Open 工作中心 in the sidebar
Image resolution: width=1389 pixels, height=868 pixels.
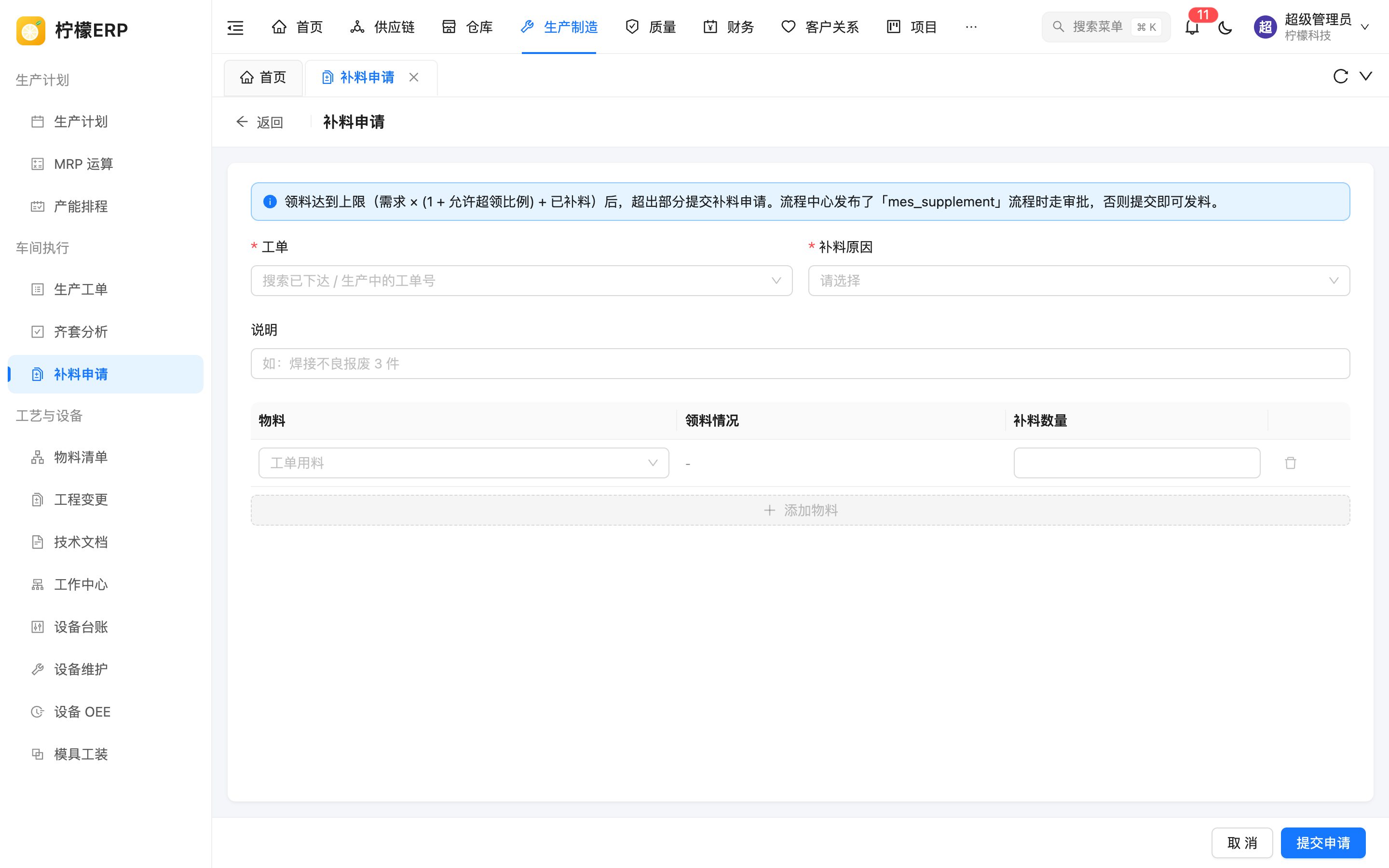pos(106,584)
